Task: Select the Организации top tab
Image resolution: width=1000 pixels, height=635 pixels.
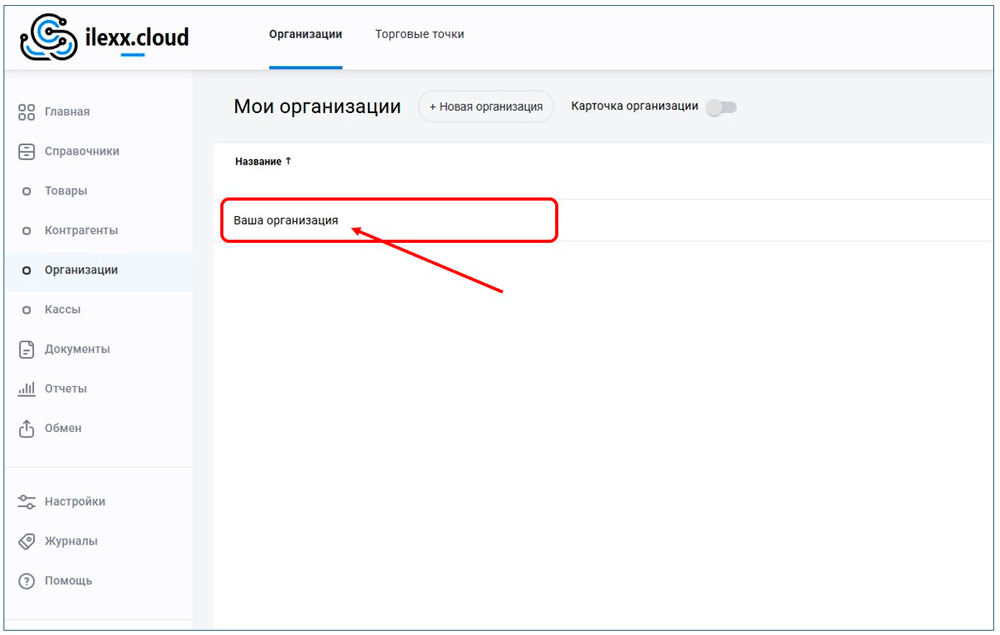Action: [x=305, y=35]
